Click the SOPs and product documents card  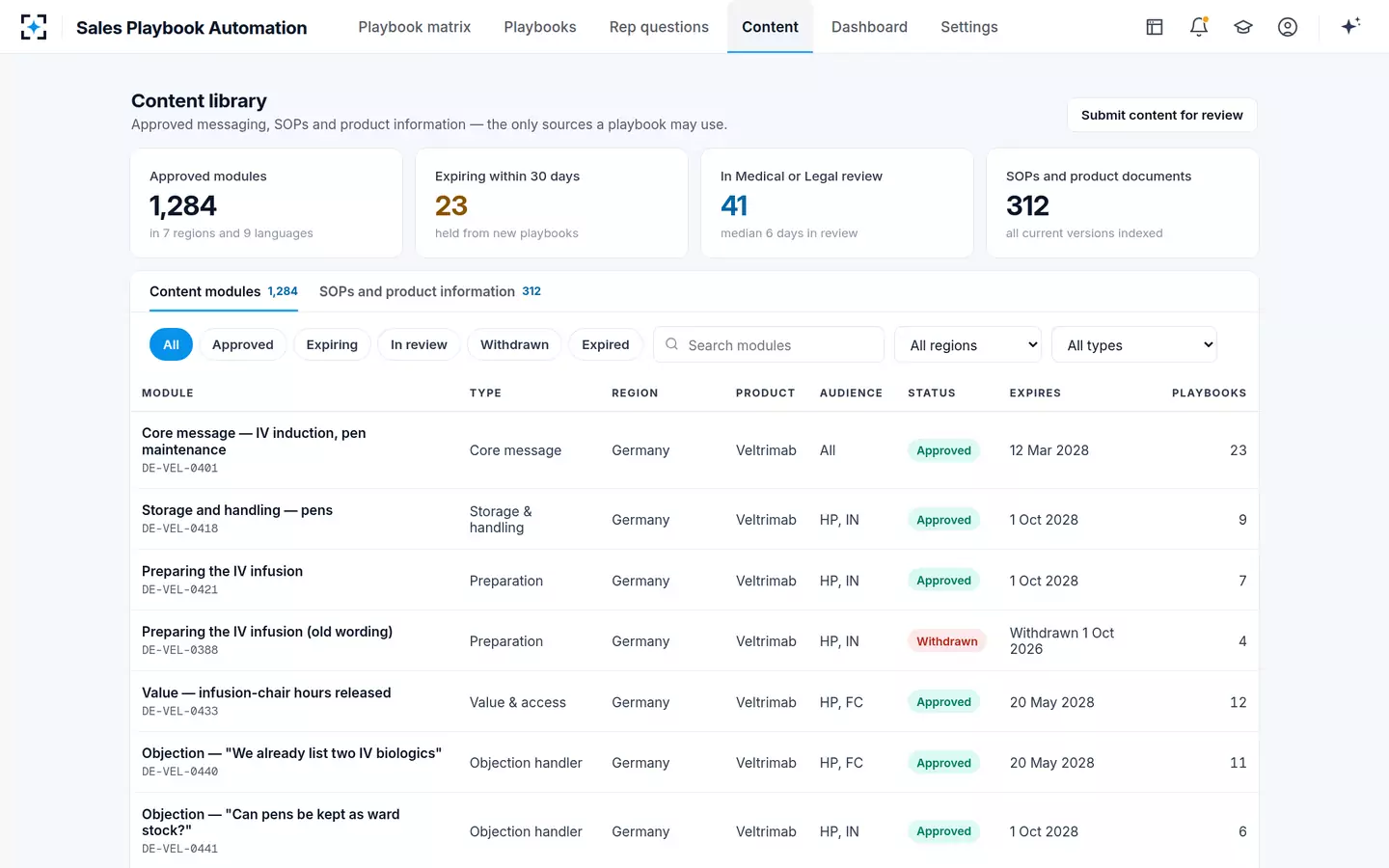[1123, 203]
